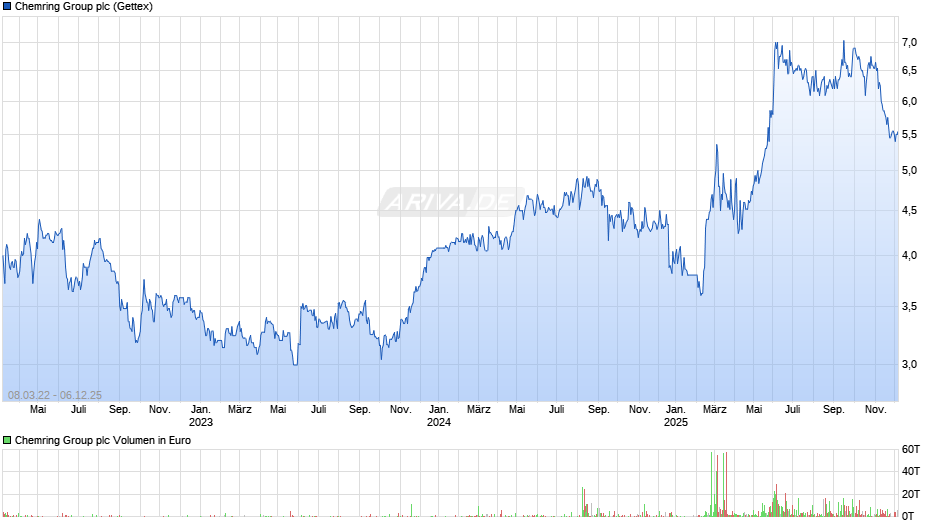Click the 7,0 price axis label
Image resolution: width=940 pixels, height=526 pixels.
pos(909,42)
